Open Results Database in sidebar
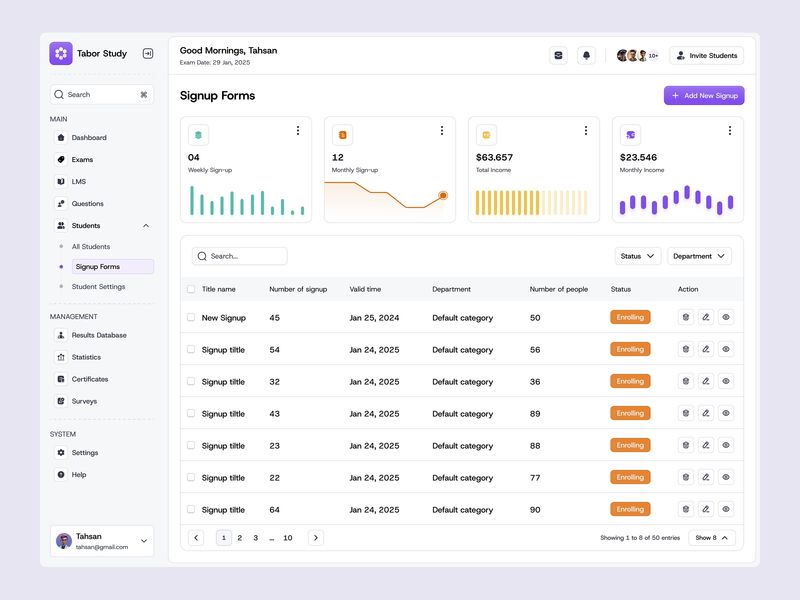 pos(99,335)
